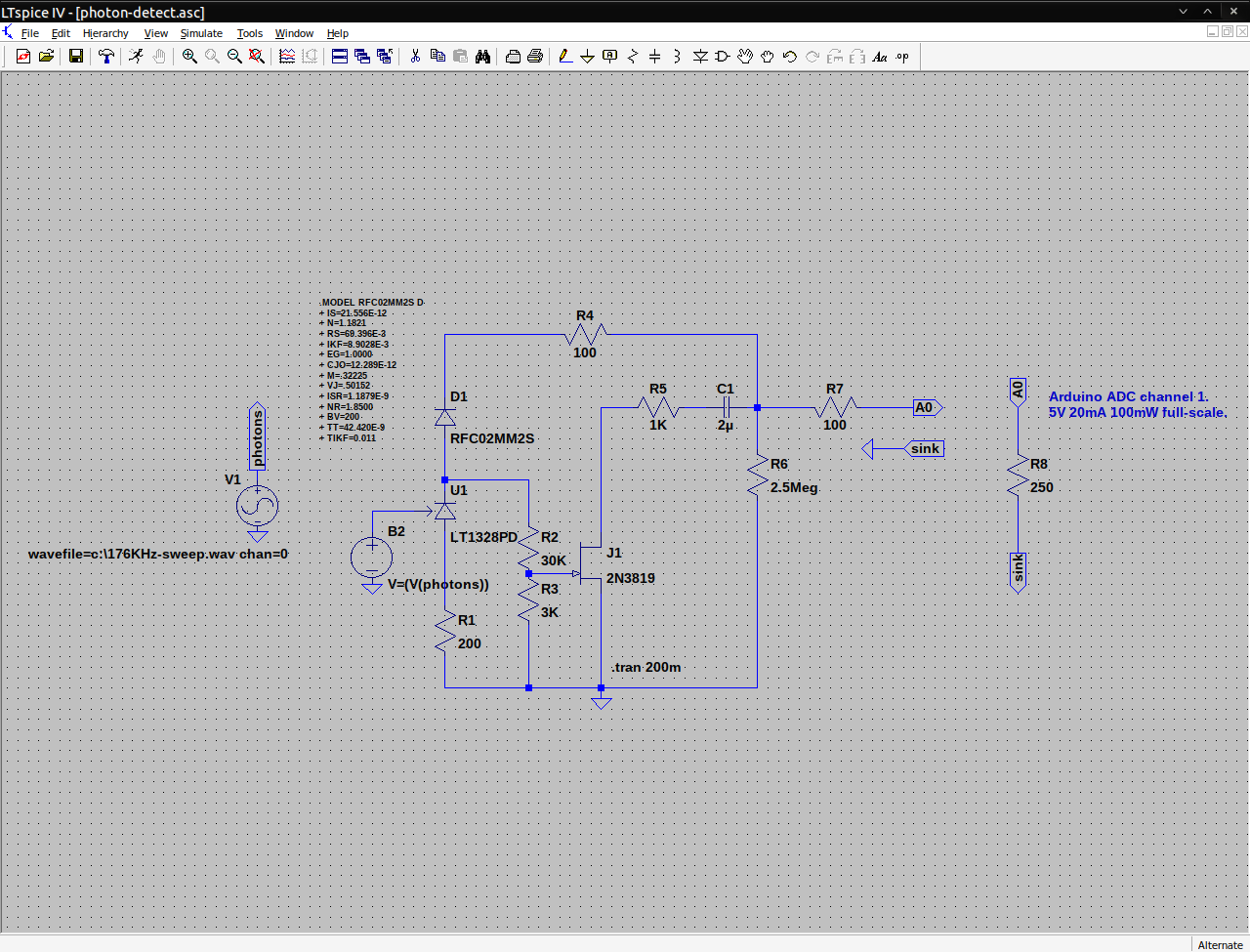Click Undo arrow icon

point(790,57)
